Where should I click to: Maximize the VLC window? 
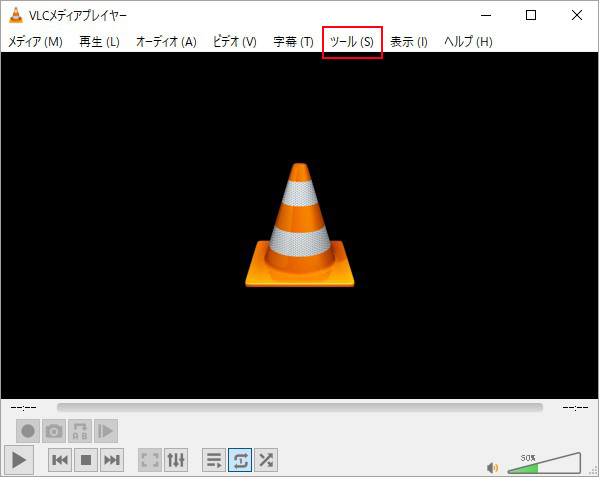531,15
